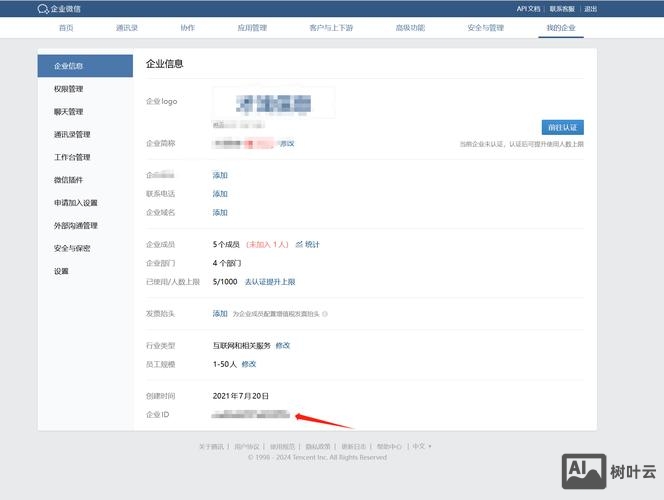Click 去认证提升上限 link

[x=270, y=282]
